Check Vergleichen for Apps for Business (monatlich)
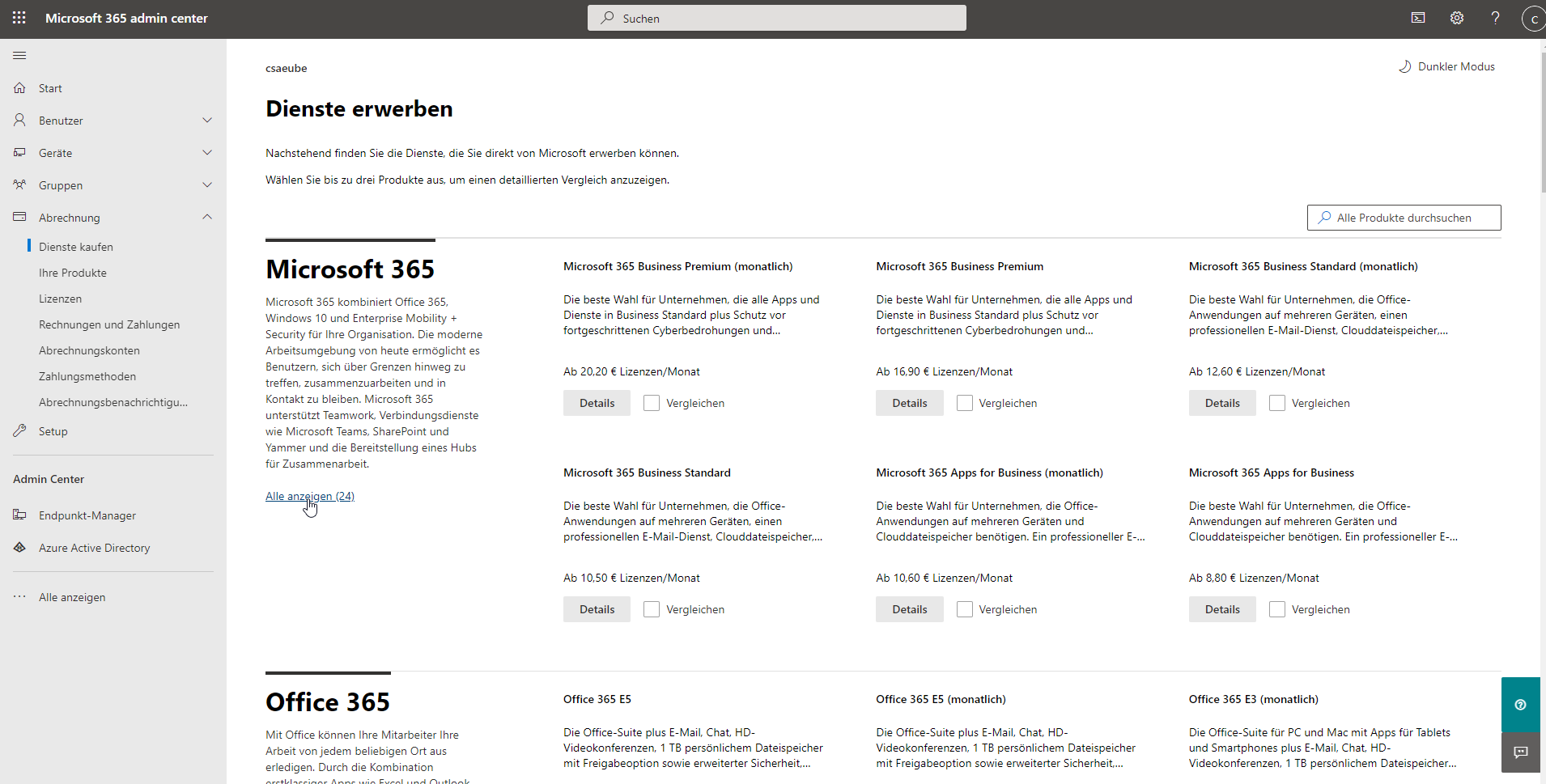The height and width of the screenshot is (784, 1546). coord(965,609)
